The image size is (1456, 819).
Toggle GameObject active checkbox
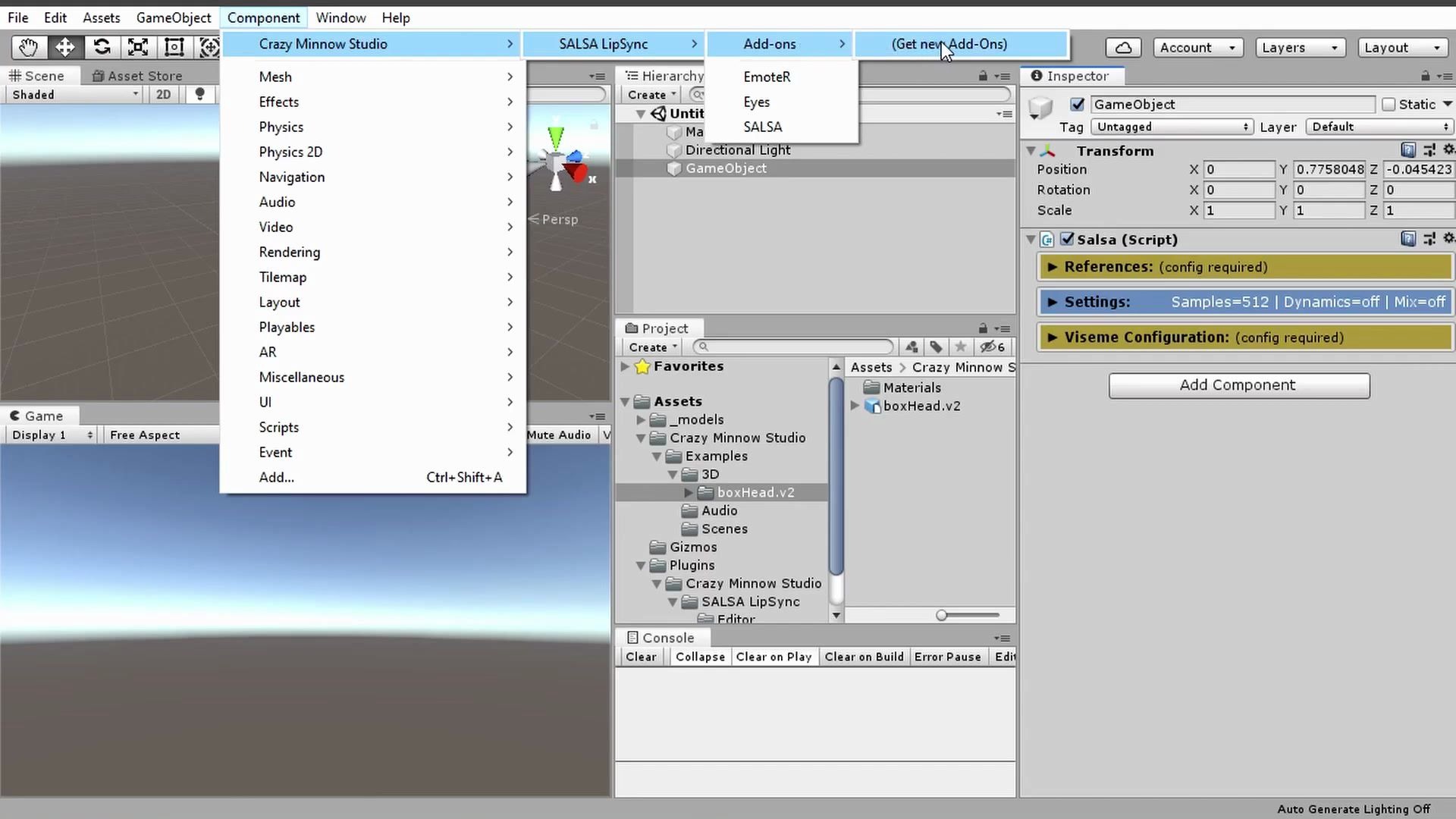[1077, 105]
